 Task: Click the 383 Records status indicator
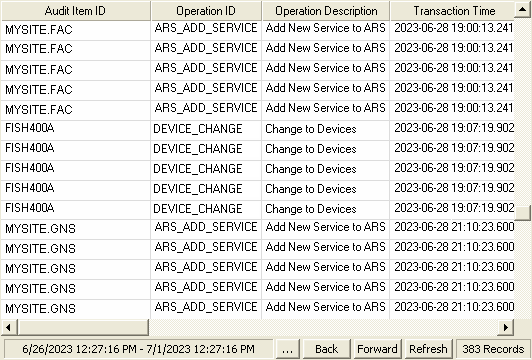[493, 349]
